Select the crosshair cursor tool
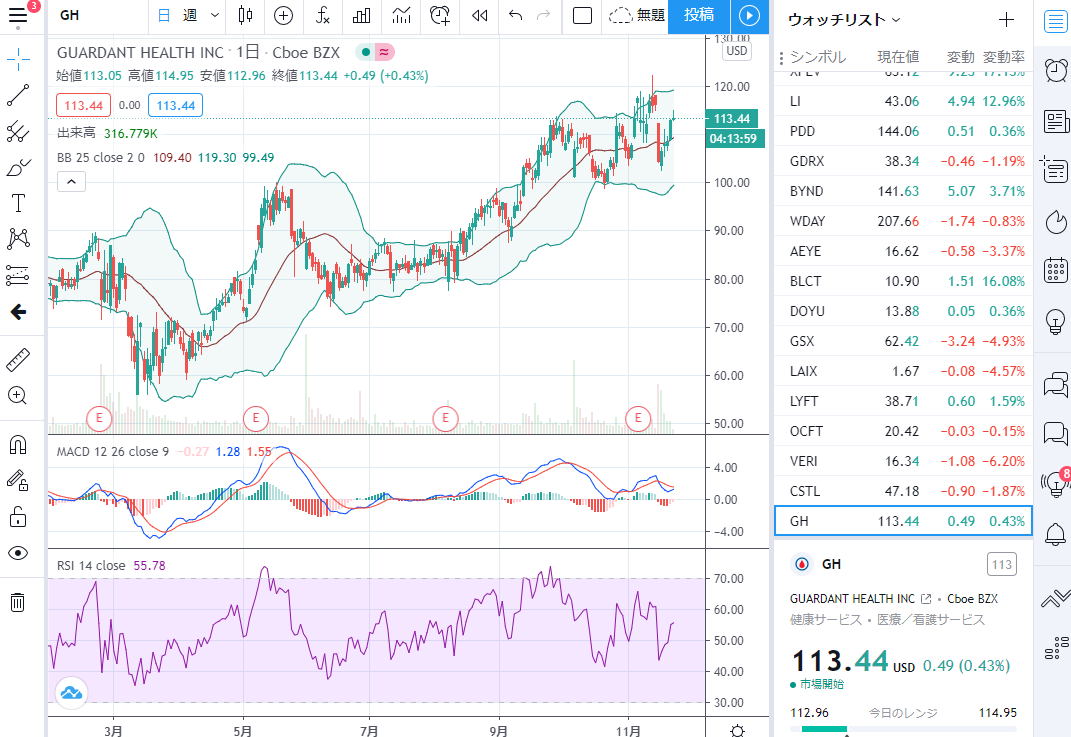The width and height of the screenshot is (1071, 737). (x=18, y=59)
